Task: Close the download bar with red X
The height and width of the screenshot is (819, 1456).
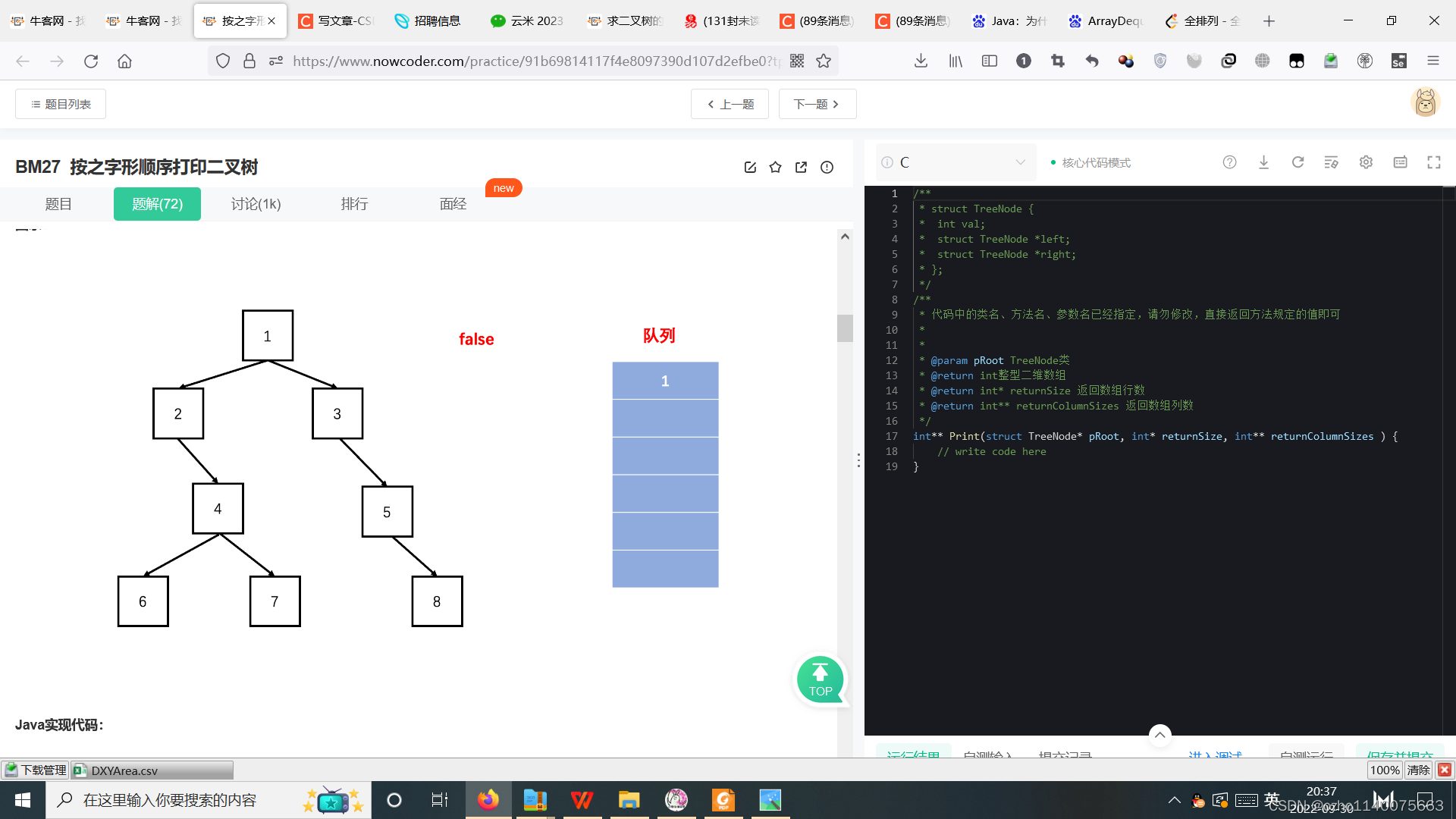Action: (1445, 770)
